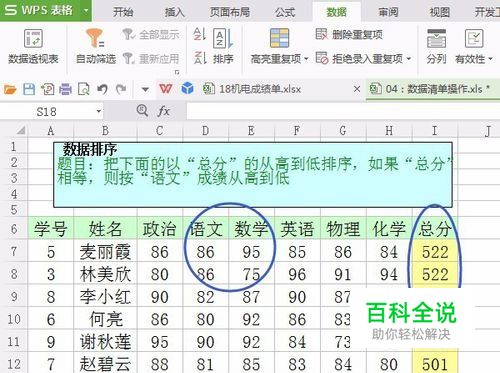
Task: Open the Name Box dropdown arrow
Action: coord(99,111)
